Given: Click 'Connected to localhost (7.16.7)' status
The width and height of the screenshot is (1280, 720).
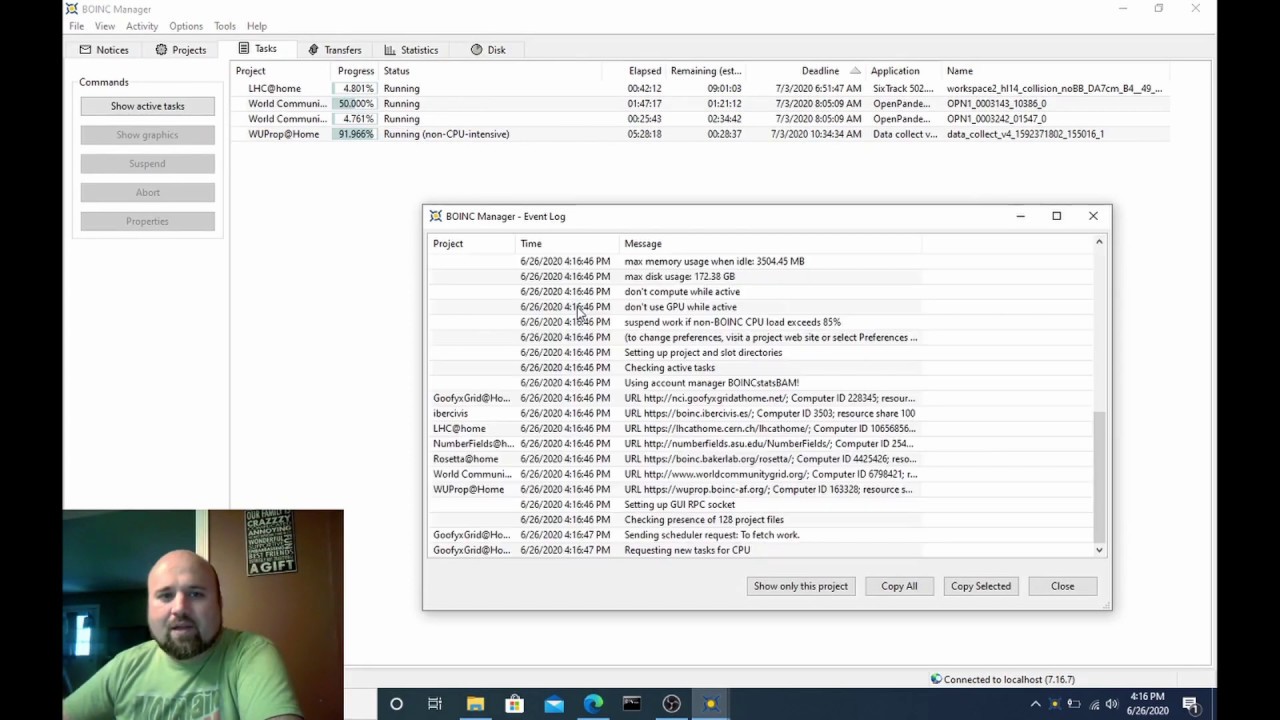Looking at the screenshot, I should [1008, 679].
